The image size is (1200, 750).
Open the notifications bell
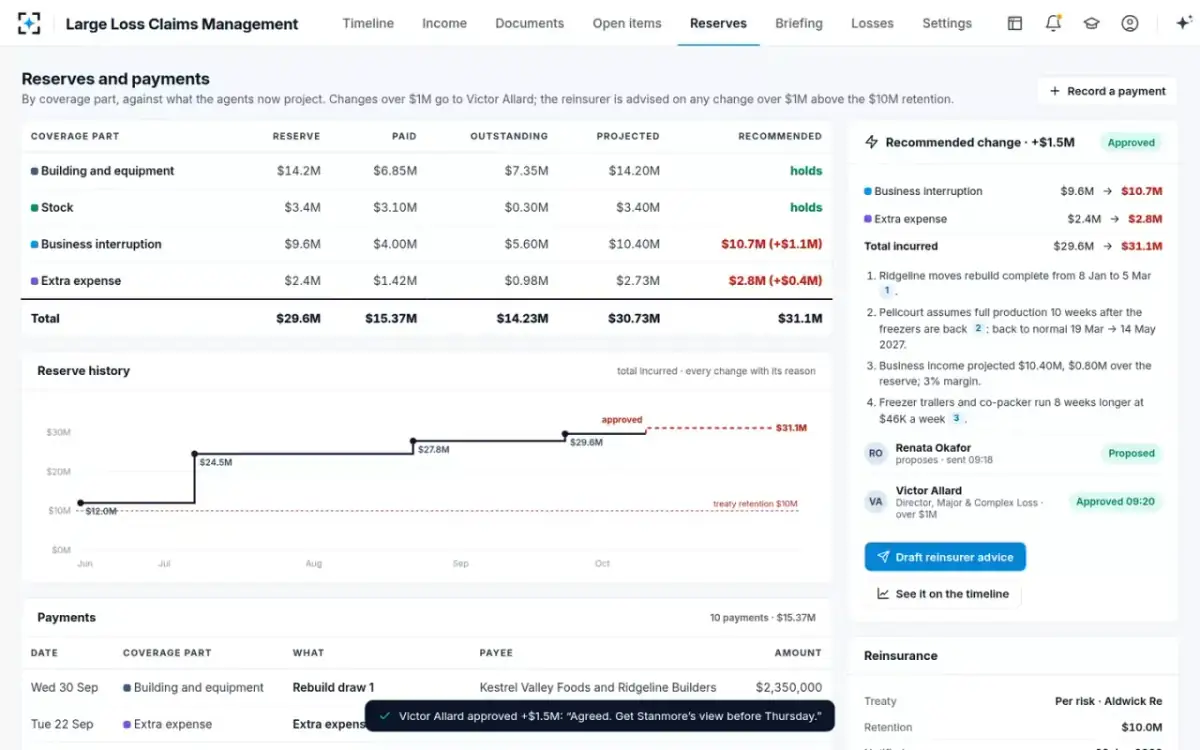(1053, 23)
